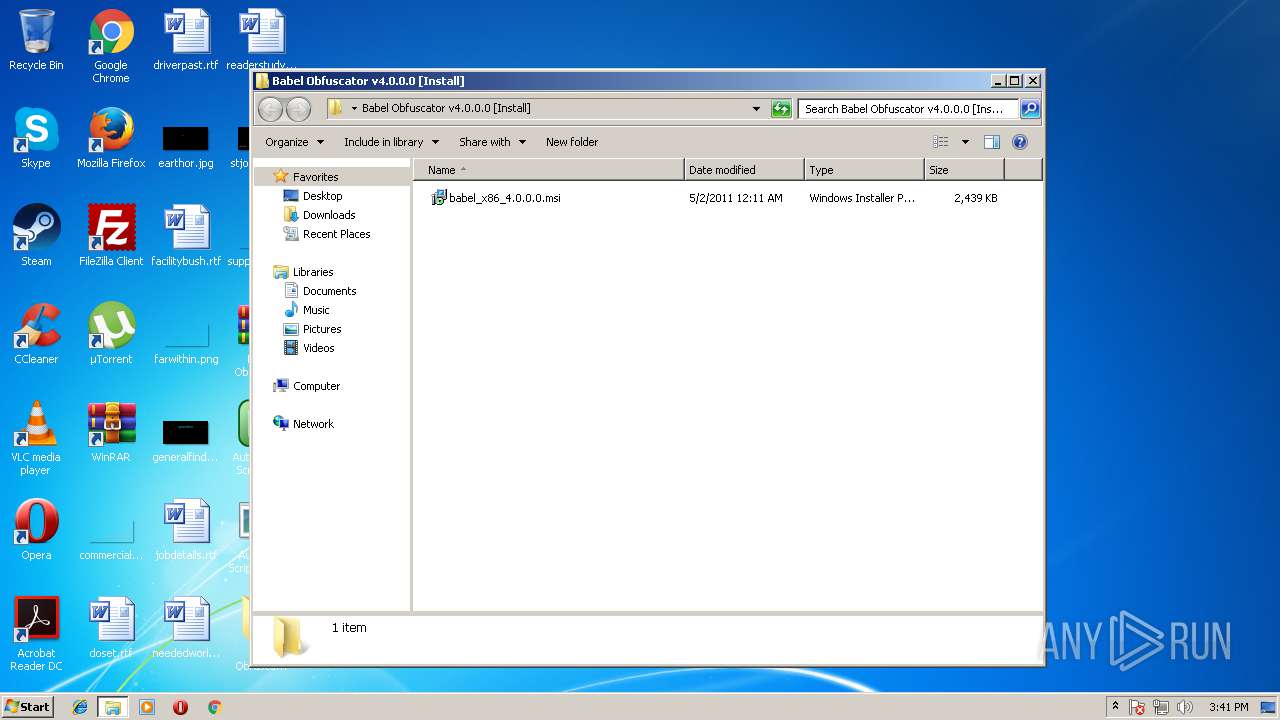Viewport: 1280px width, 720px height.
Task: Select the WinRAR desktop shortcut
Action: pyautogui.click(x=111, y=432)
